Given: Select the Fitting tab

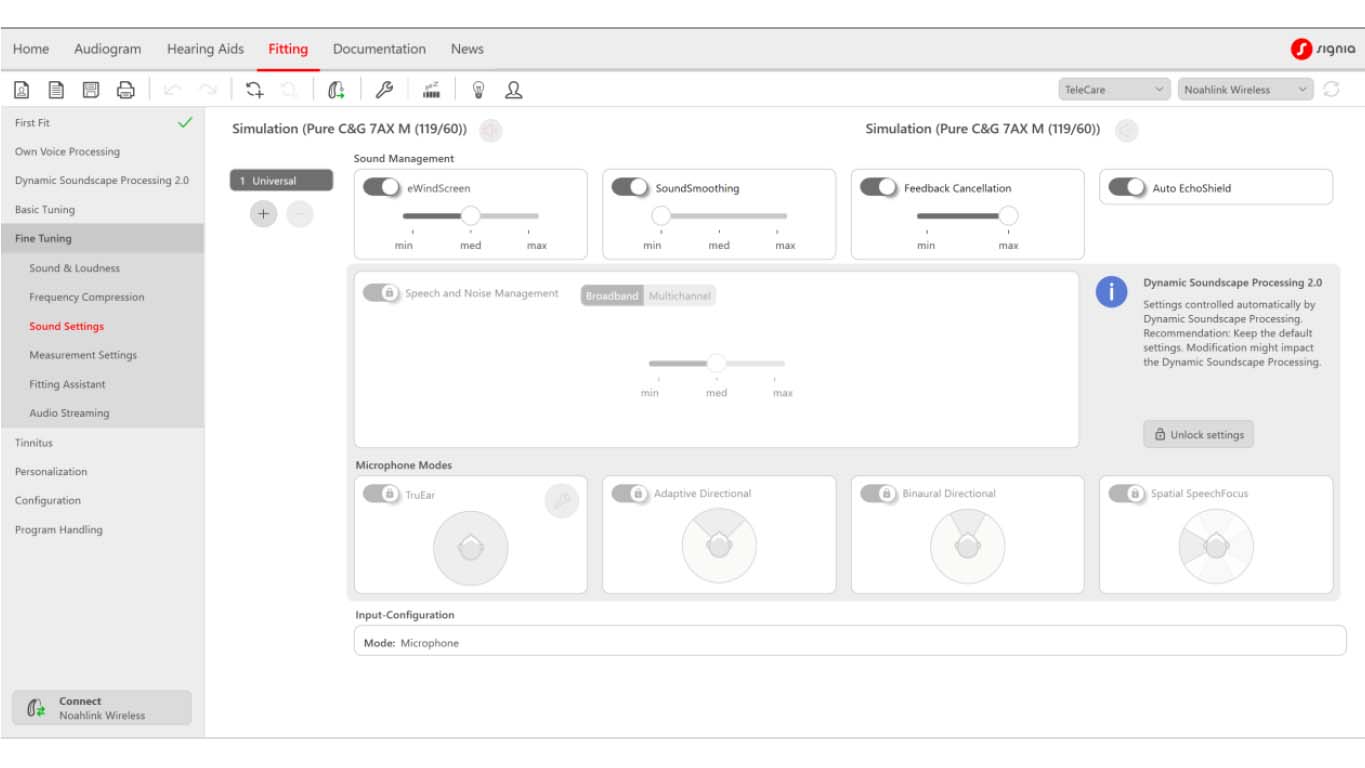Looking at the screenshot, I should click(288, 49).
